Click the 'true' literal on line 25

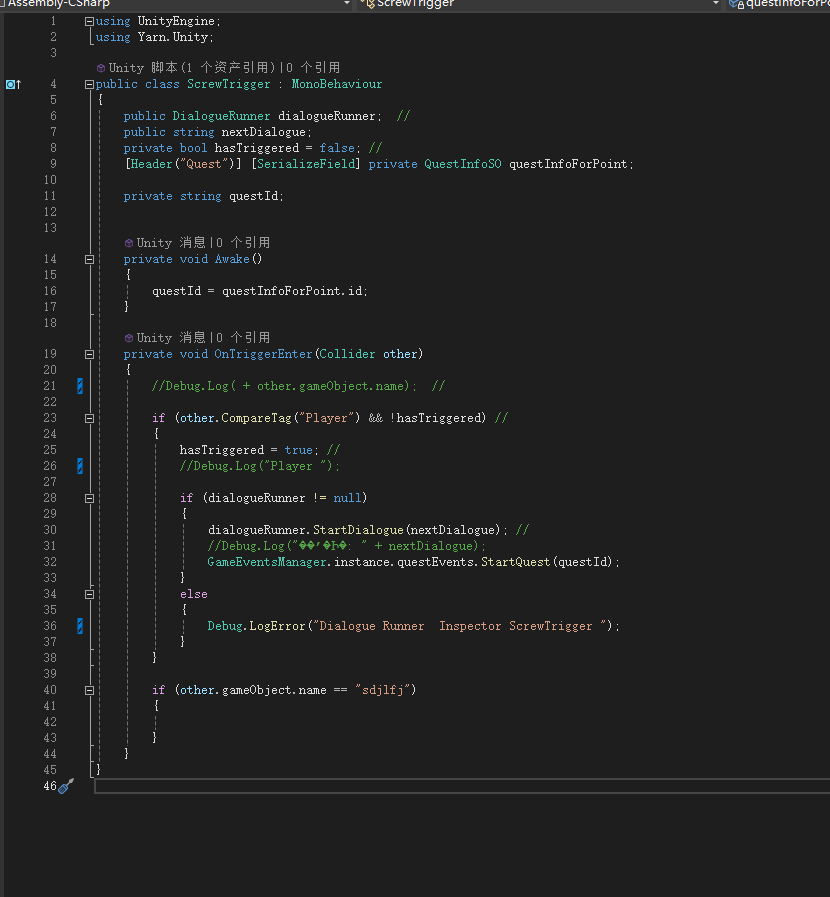[x=299, y=450]
